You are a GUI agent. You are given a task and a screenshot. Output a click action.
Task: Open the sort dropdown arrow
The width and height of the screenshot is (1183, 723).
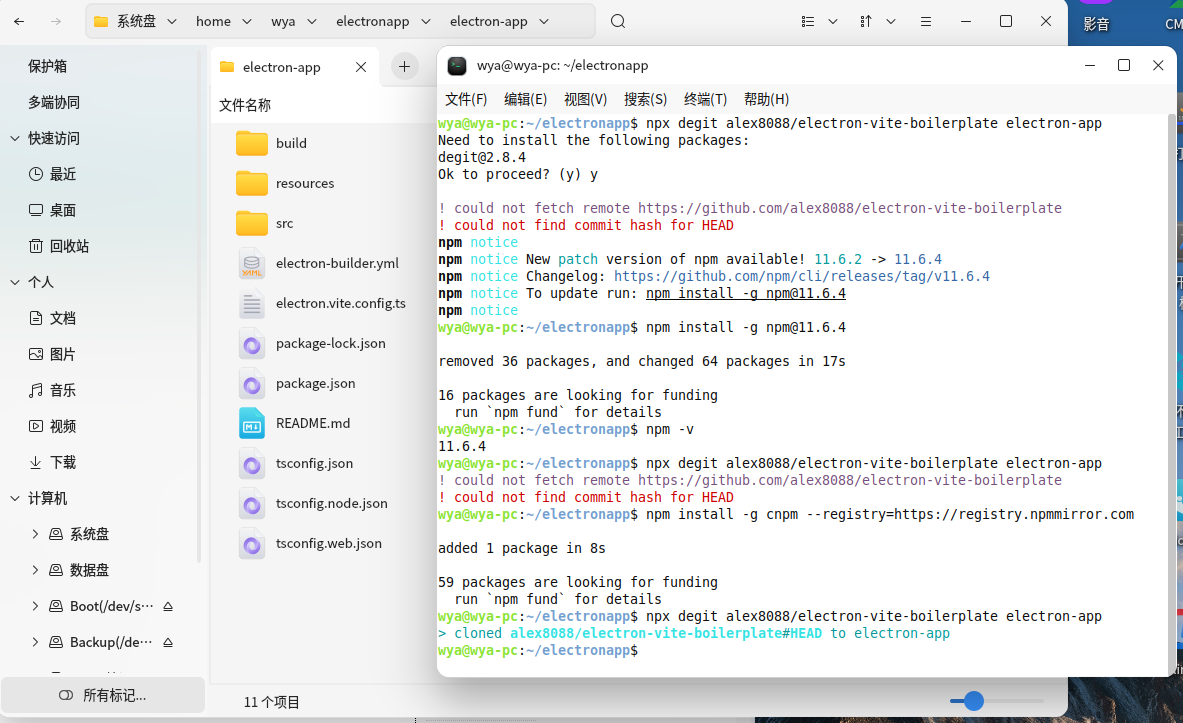(x=891, y=21)
